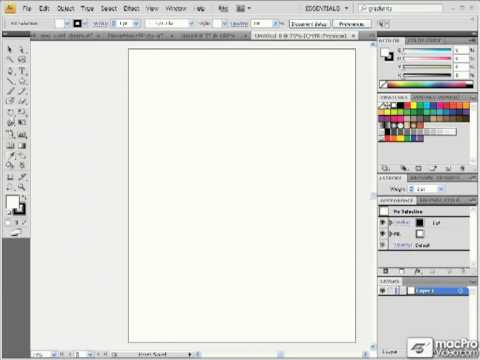Toggle visibility of Stroke in Appearance panel
Viewport: 480px width, 360px height.
click(382, 222)
